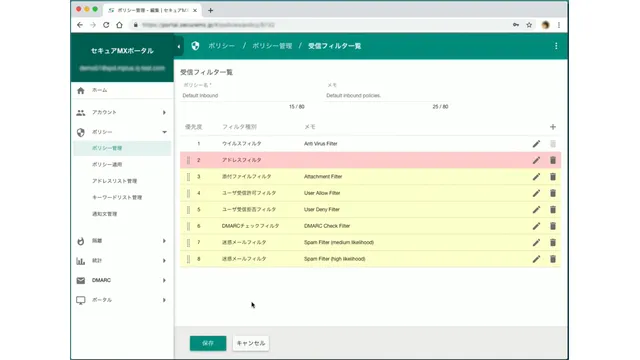The image size is (640, 360).
Task: Edit Spam Filter (high likelihood) row
Action: 536,259
